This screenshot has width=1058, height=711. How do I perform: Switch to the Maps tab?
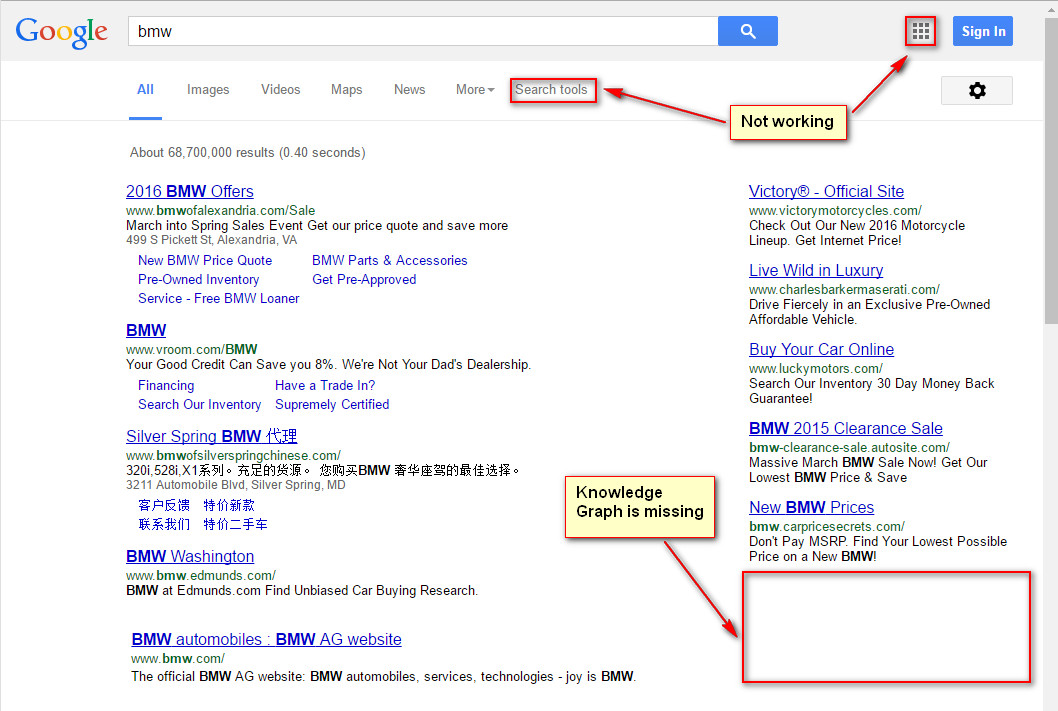[x=346, y=90]
